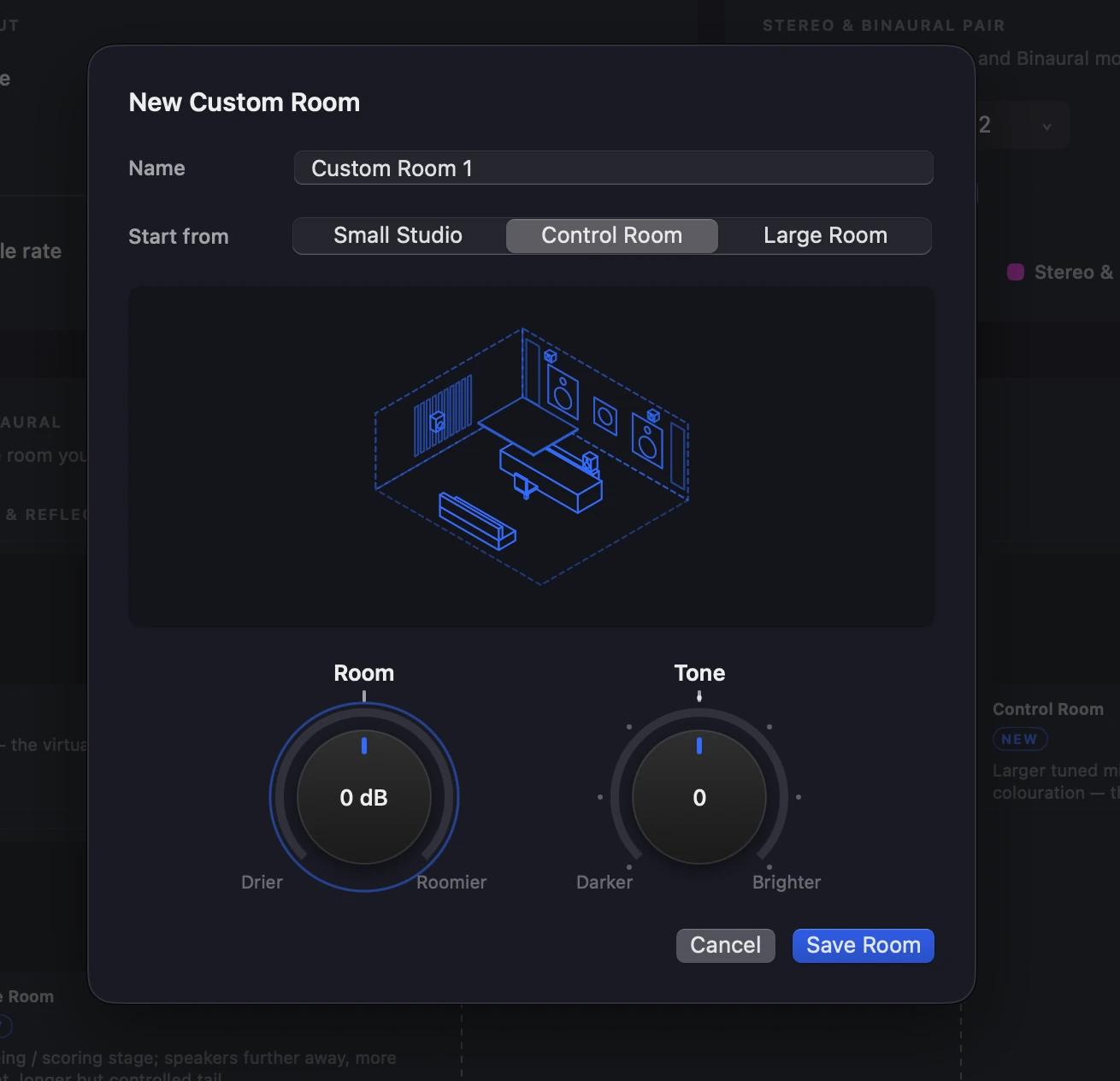The height and width of the screenshot is (1081, 1120).
Task: Pick Large Room as starting preset
Action: pos(825,235)
